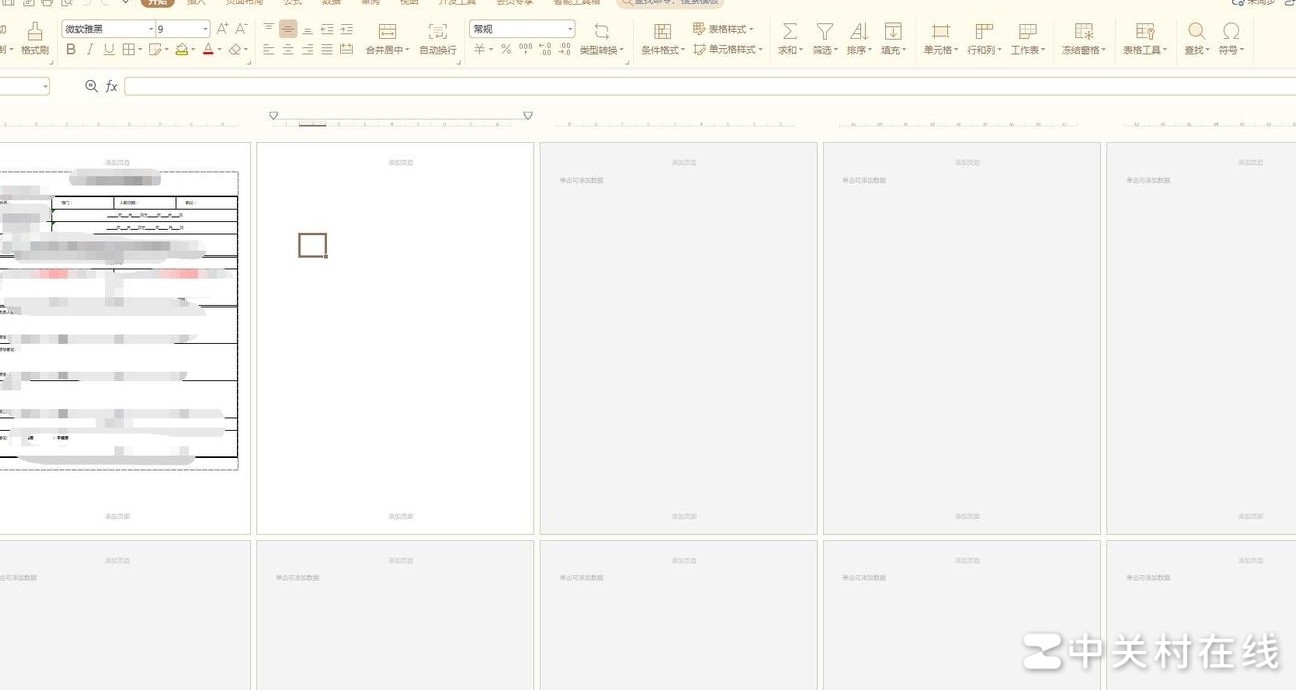
Task: Toggle italic text formatting
Action: point(90,50)
